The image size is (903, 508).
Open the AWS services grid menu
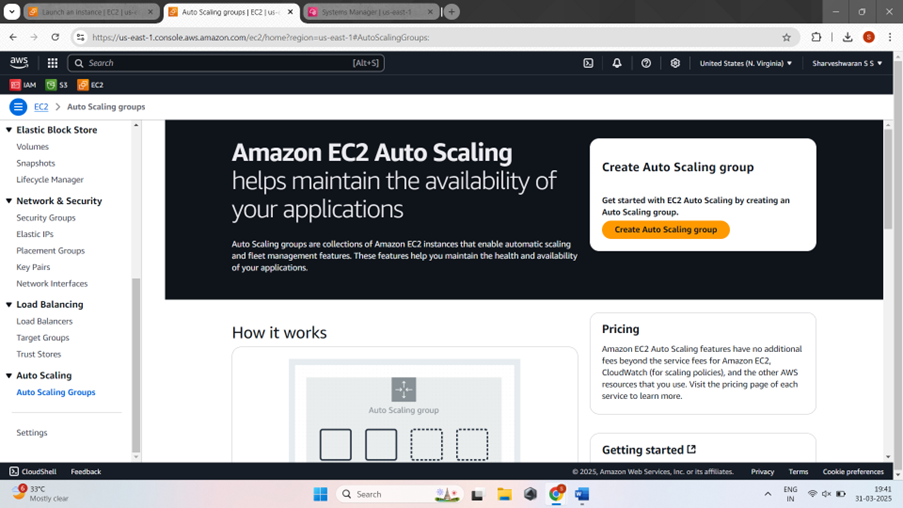pos(52,63)
